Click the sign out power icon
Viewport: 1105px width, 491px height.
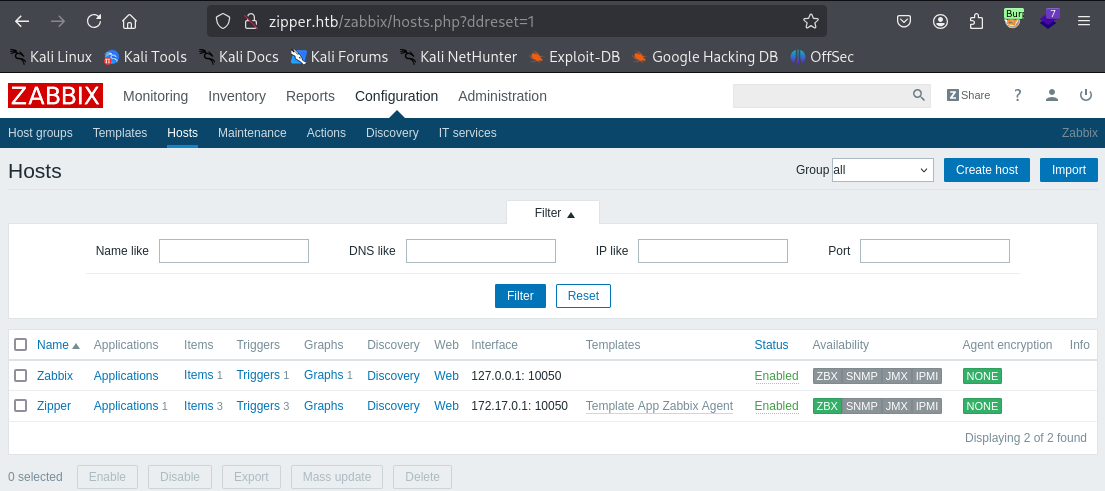click(1085, 95)
